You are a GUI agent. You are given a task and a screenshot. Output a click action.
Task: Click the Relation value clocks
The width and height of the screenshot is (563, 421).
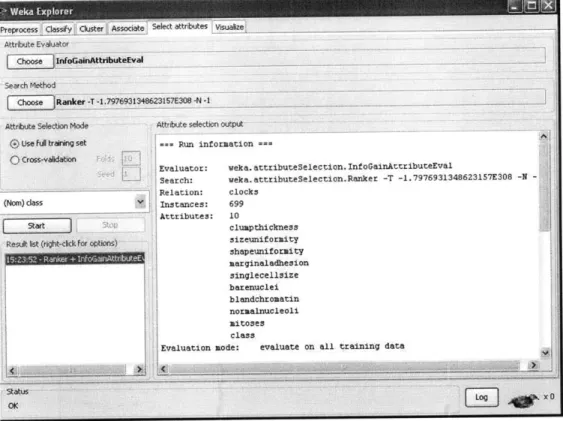pos(243,192)
